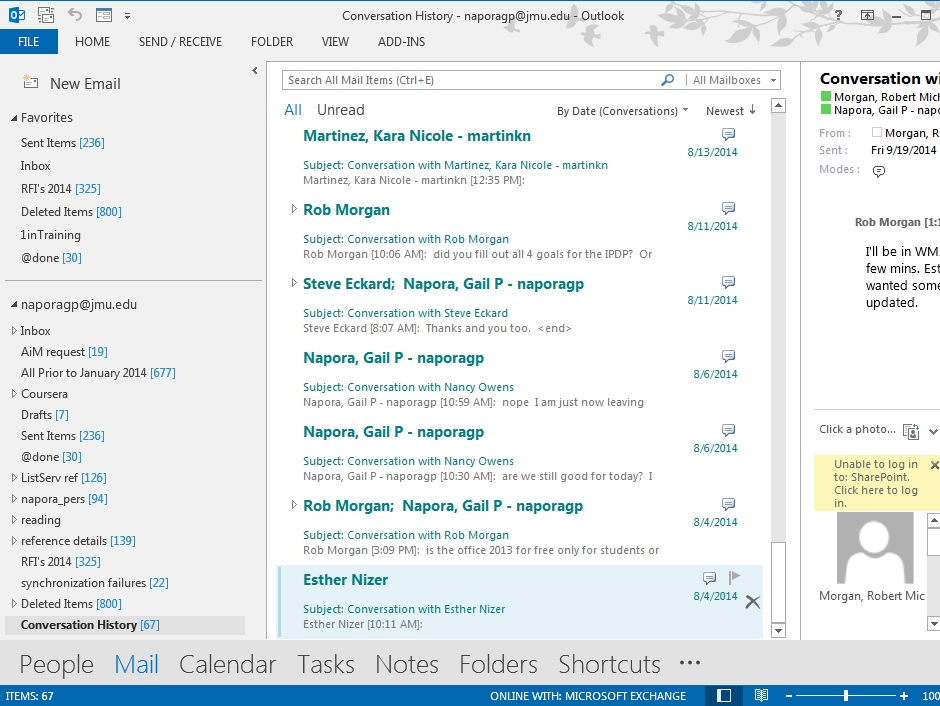Flag the Esther Nizer conversation
Image resolution: width=940 pixels, height=706 pixels.
tap(734, 577)
